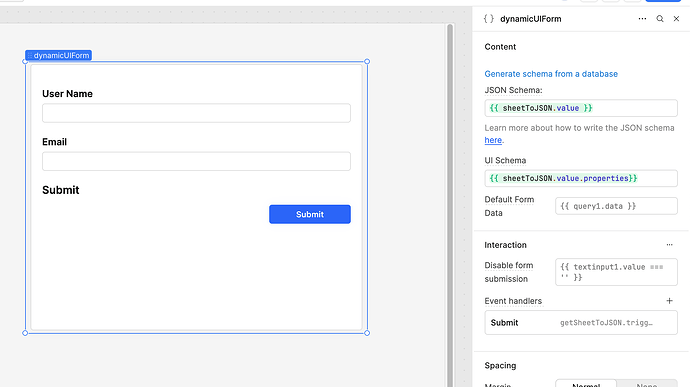Viewport: 690px width, 387px height.
Task: Edit the UI Schema expression field
Action: pos(581,178)
